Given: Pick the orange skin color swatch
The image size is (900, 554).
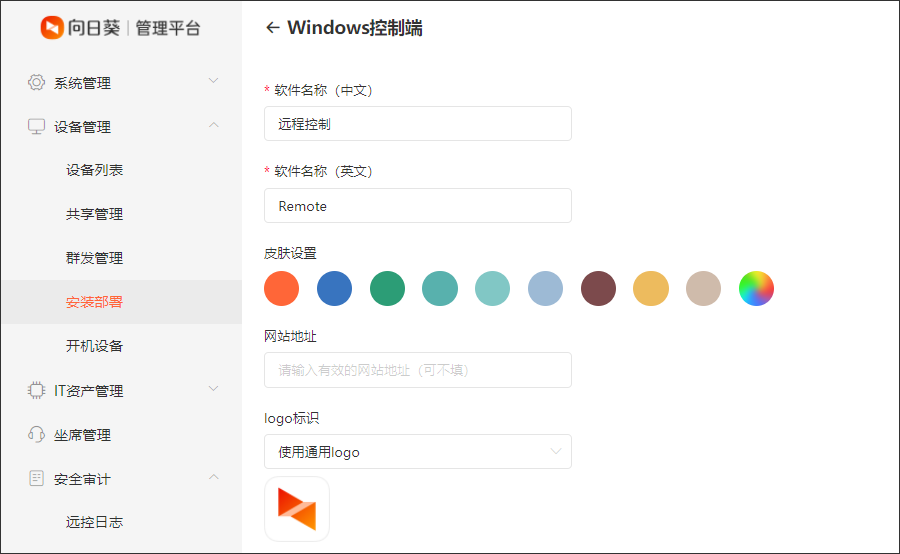Looking at the screenshot, I should [x=282, y=289].
